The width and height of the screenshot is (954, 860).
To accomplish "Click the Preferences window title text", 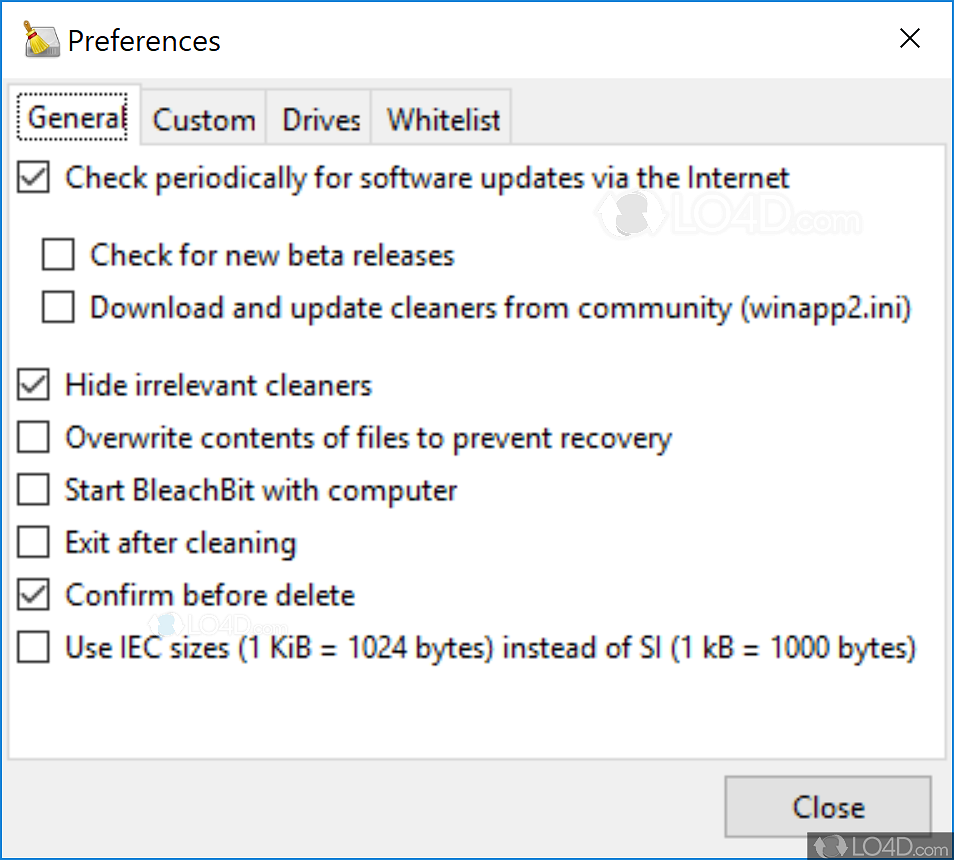I will [x=144, y=41].
